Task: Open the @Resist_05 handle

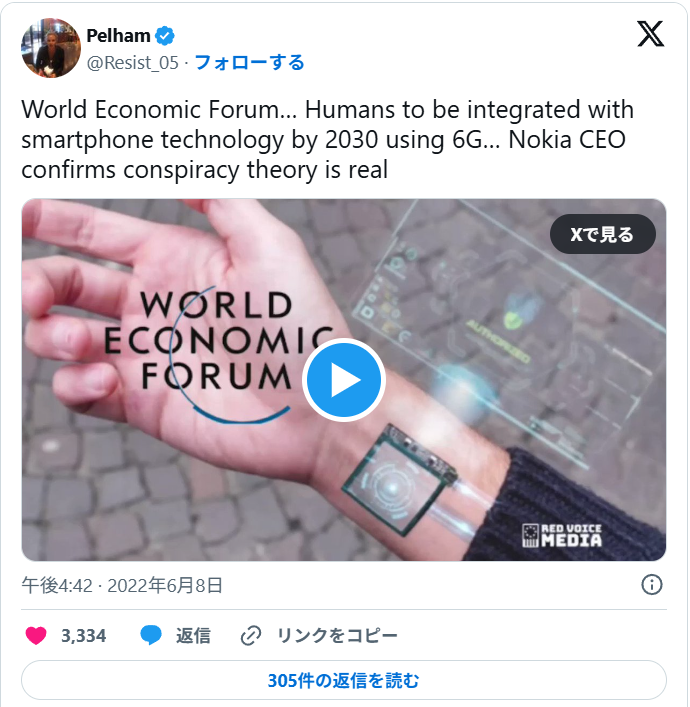Action: pos(133,63)
